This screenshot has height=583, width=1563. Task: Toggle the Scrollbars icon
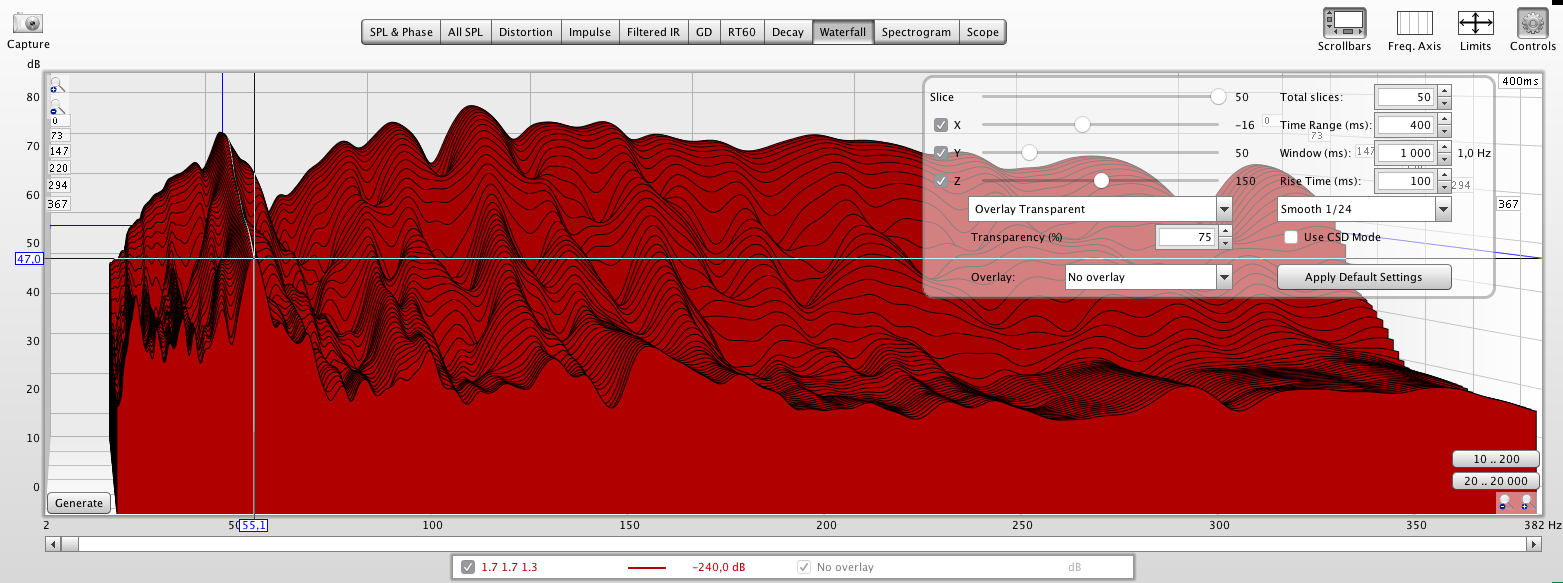click(1344, 23)
